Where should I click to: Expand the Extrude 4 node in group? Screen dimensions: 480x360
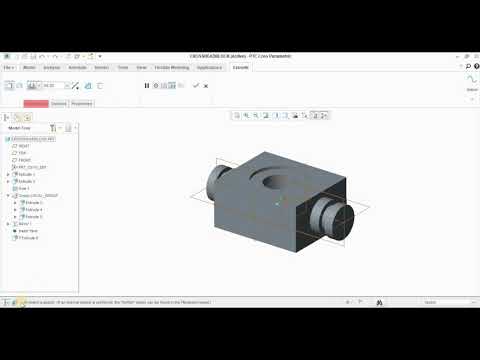tap(15, 210)
